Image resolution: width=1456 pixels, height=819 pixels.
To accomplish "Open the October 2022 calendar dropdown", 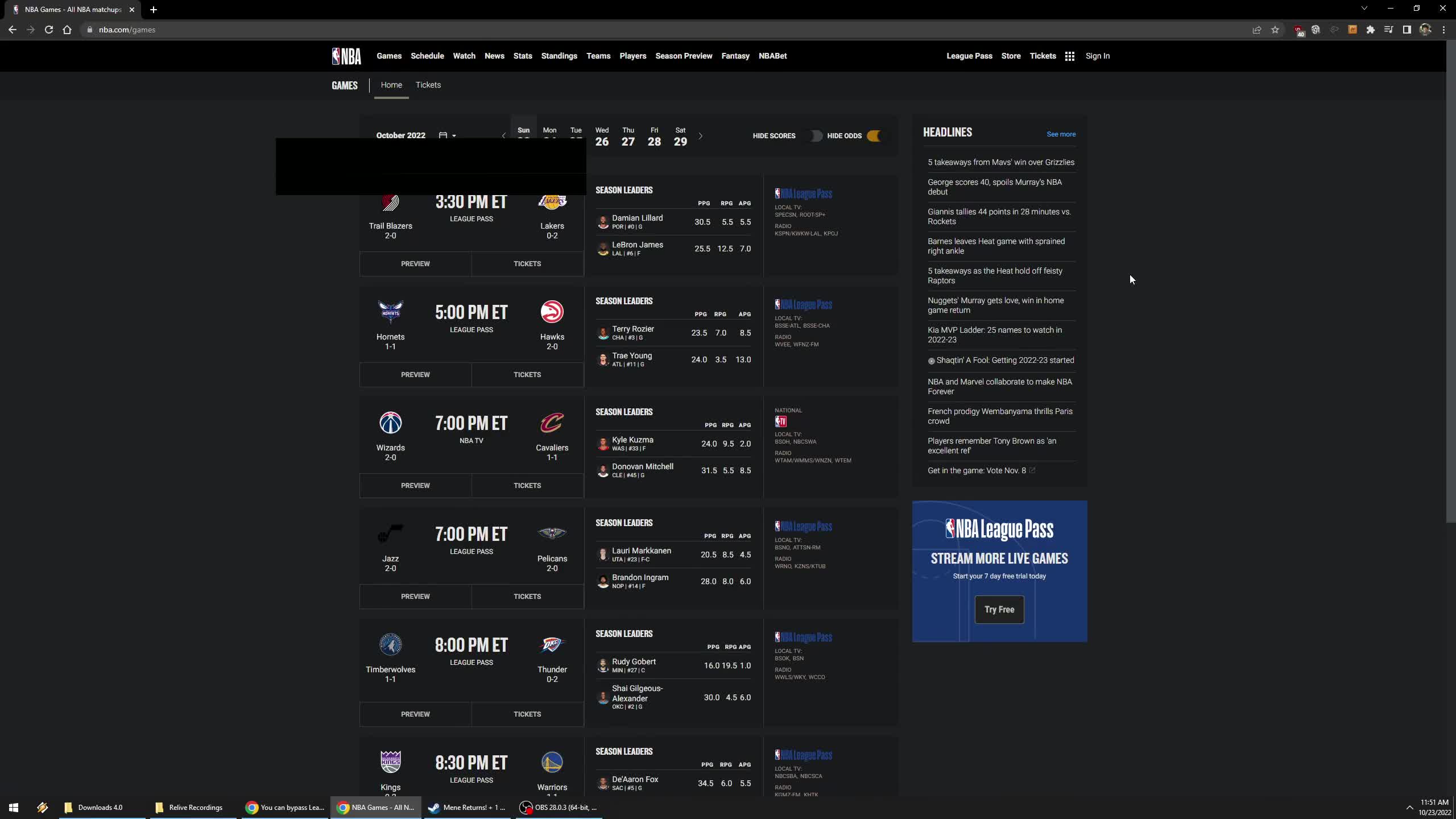I will [448, 135].
